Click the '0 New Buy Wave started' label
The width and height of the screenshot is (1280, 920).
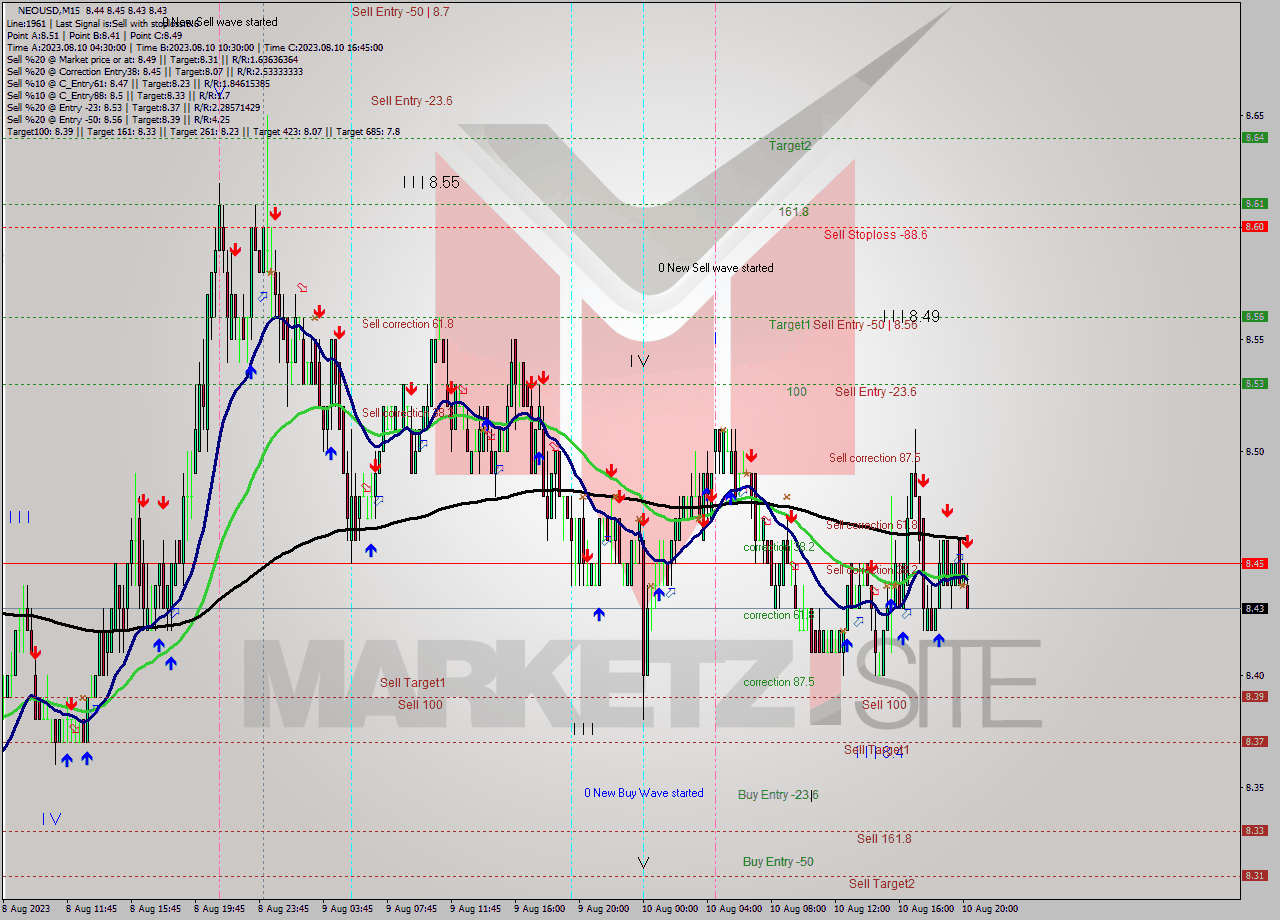644,793
